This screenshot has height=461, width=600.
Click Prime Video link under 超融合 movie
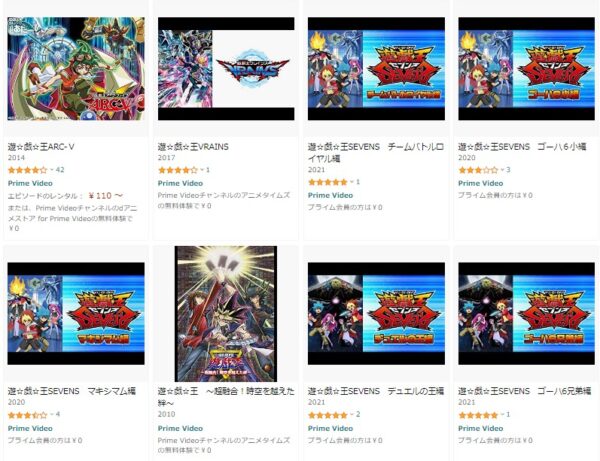(x=180, y=428)
